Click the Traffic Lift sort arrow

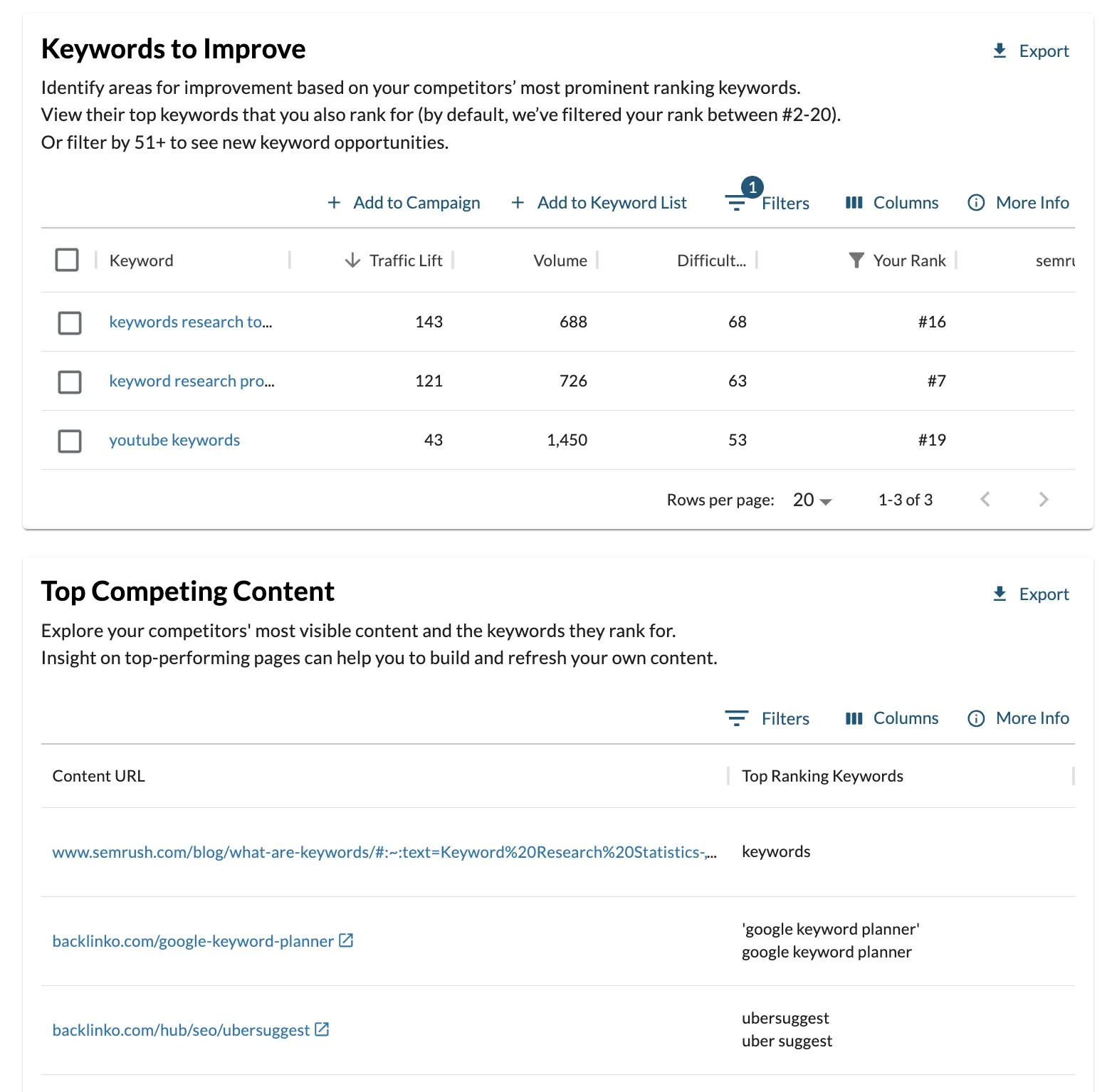coord(351,260)
